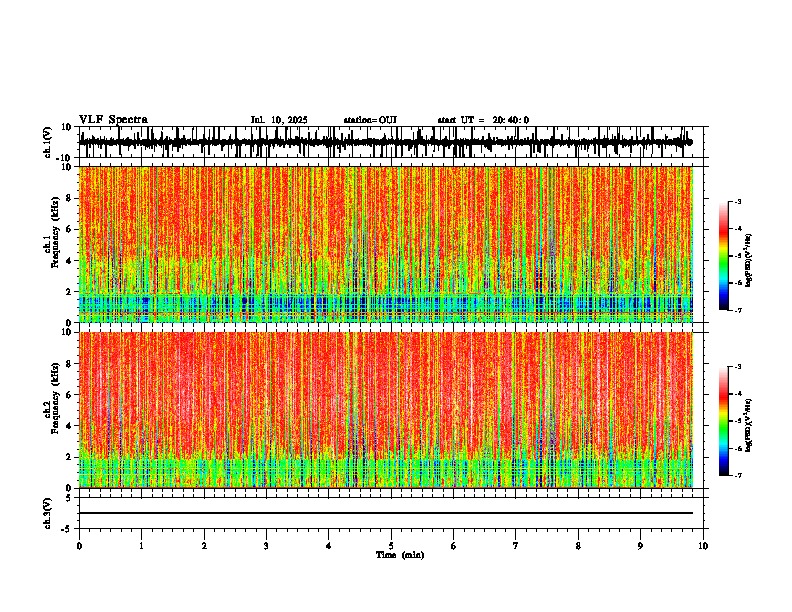The image size is (792, 612).
Task: Click the ch.3(V) axis label
Action: pos(48,513)
